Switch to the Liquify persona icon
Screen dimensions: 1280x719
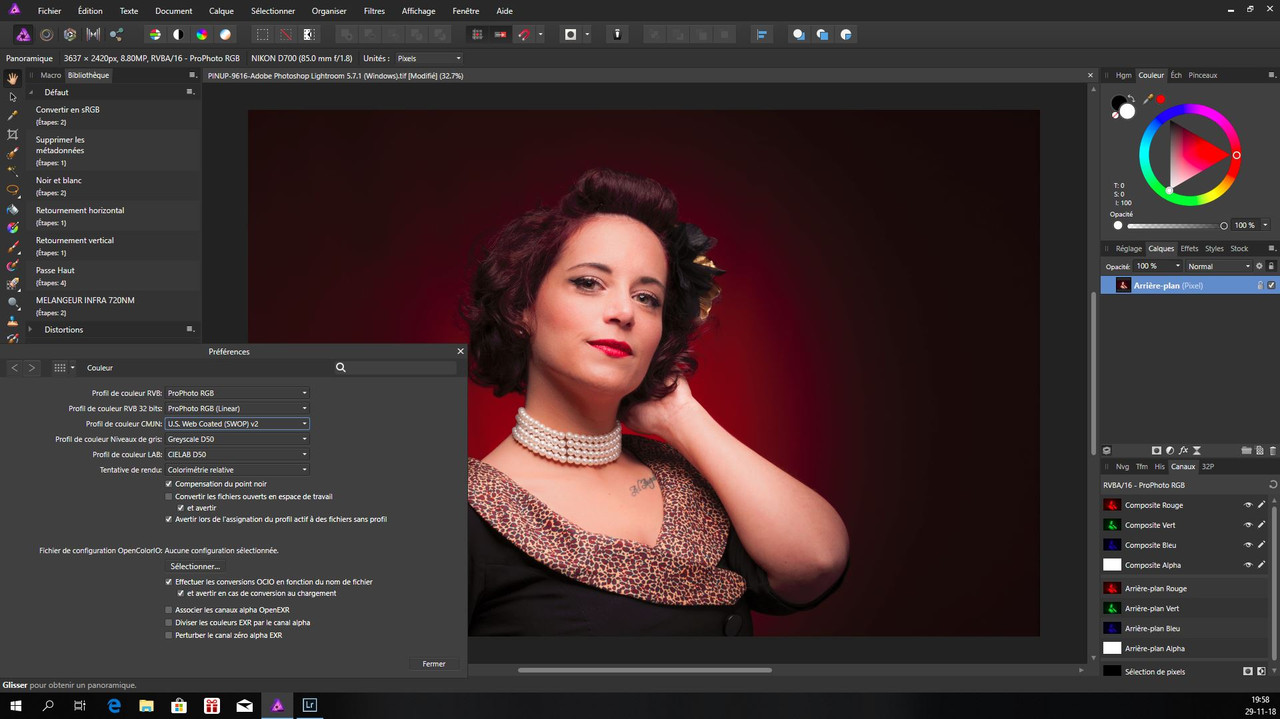pyautogui.click(x=46, y=34)
